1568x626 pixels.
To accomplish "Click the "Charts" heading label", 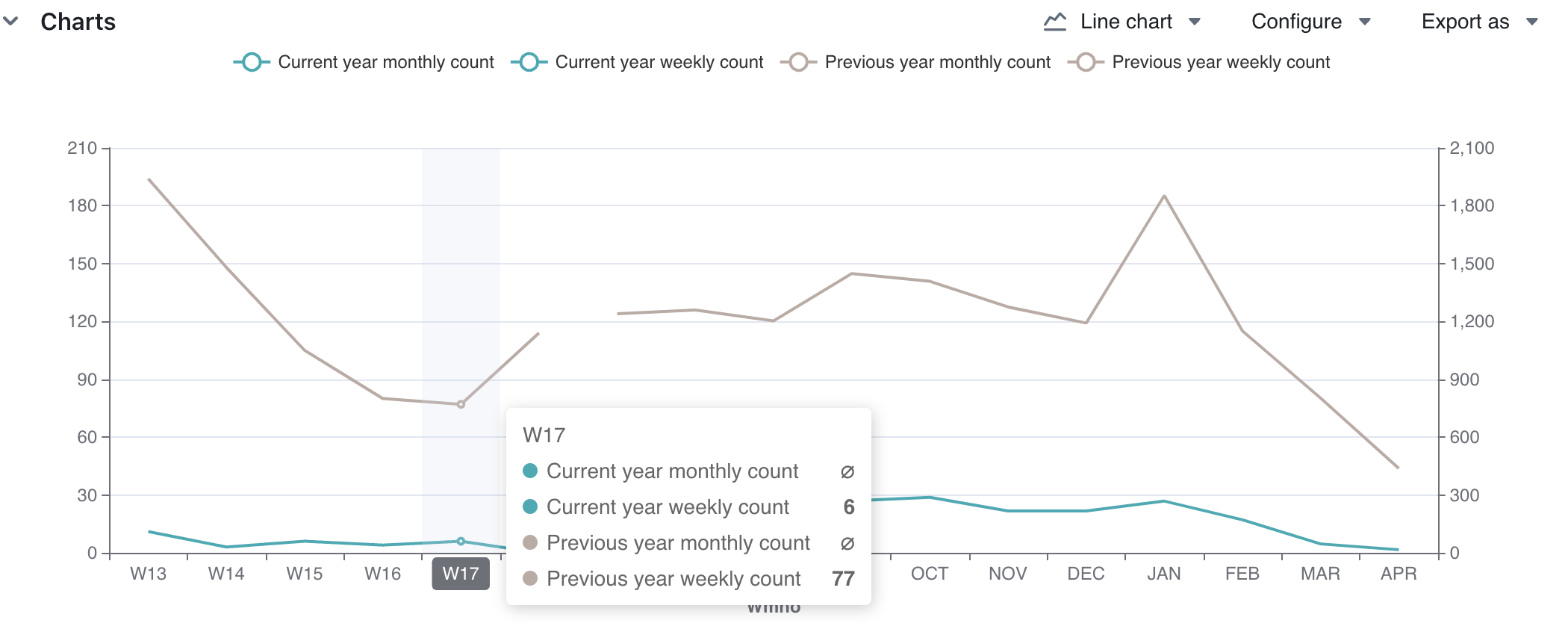I will [x=78, y=22].
